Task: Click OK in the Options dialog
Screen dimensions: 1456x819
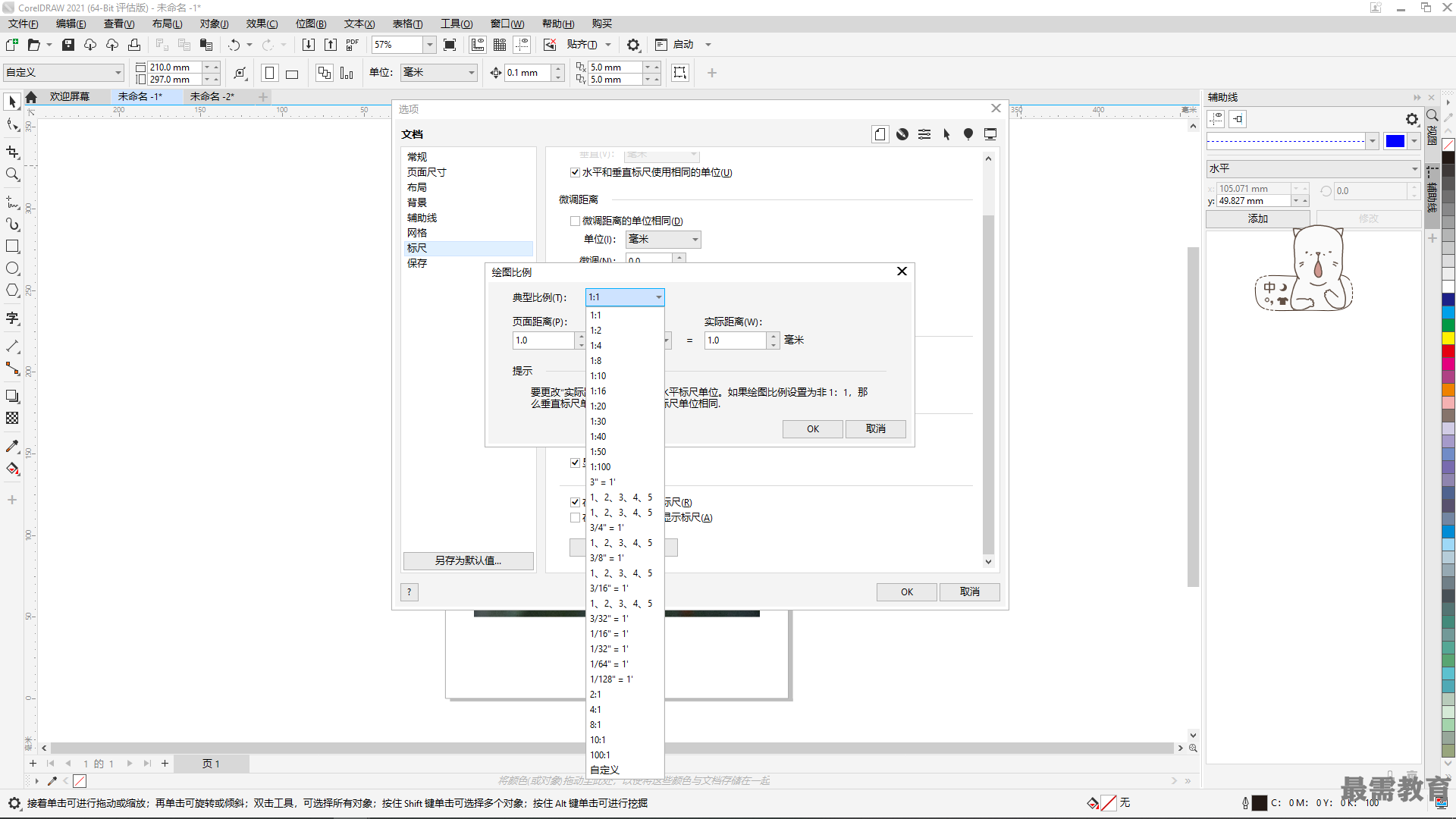Action: click(x=907, y=592)
